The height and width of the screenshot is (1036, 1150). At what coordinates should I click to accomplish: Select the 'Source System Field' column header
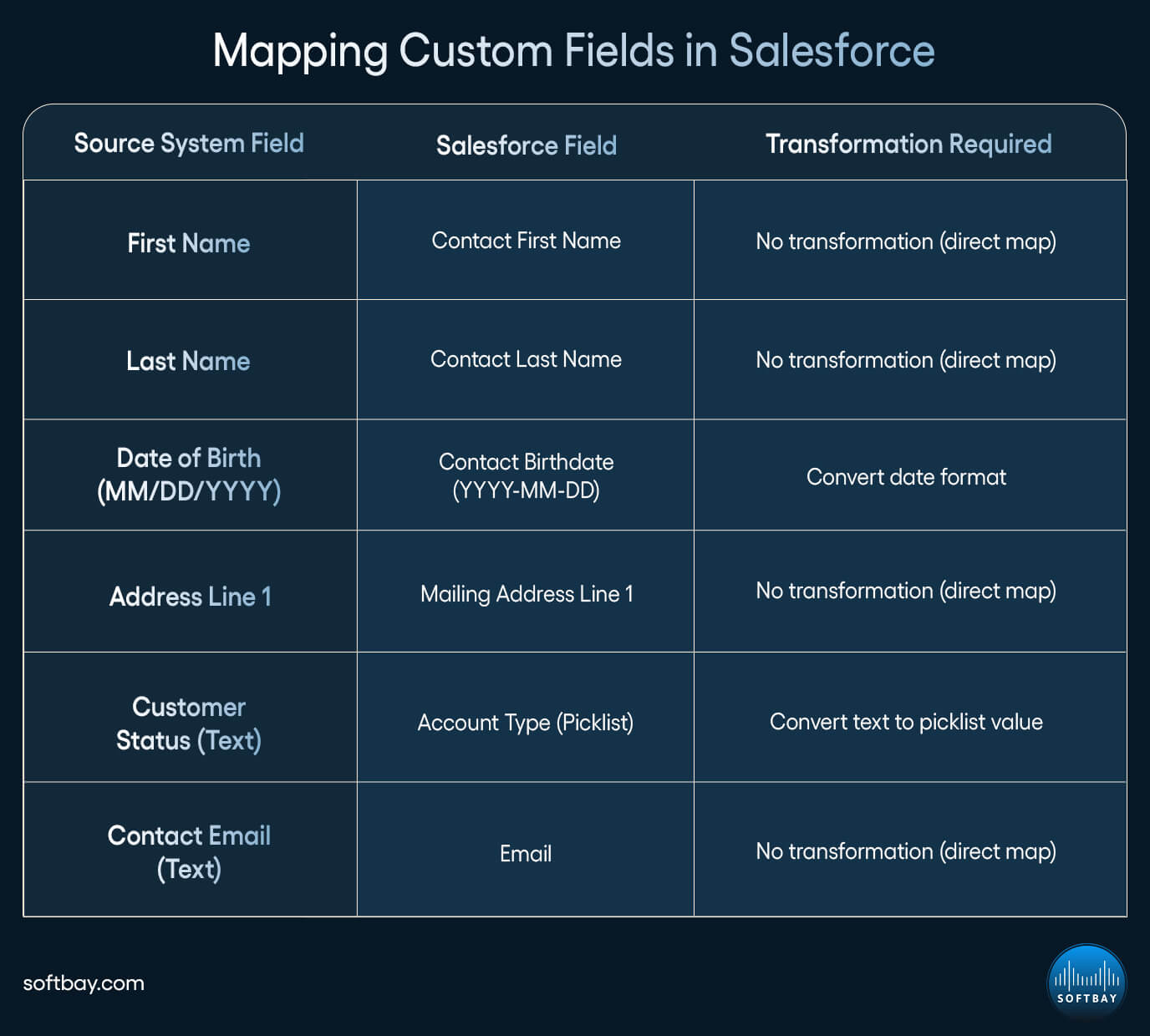tap(189, 143)
